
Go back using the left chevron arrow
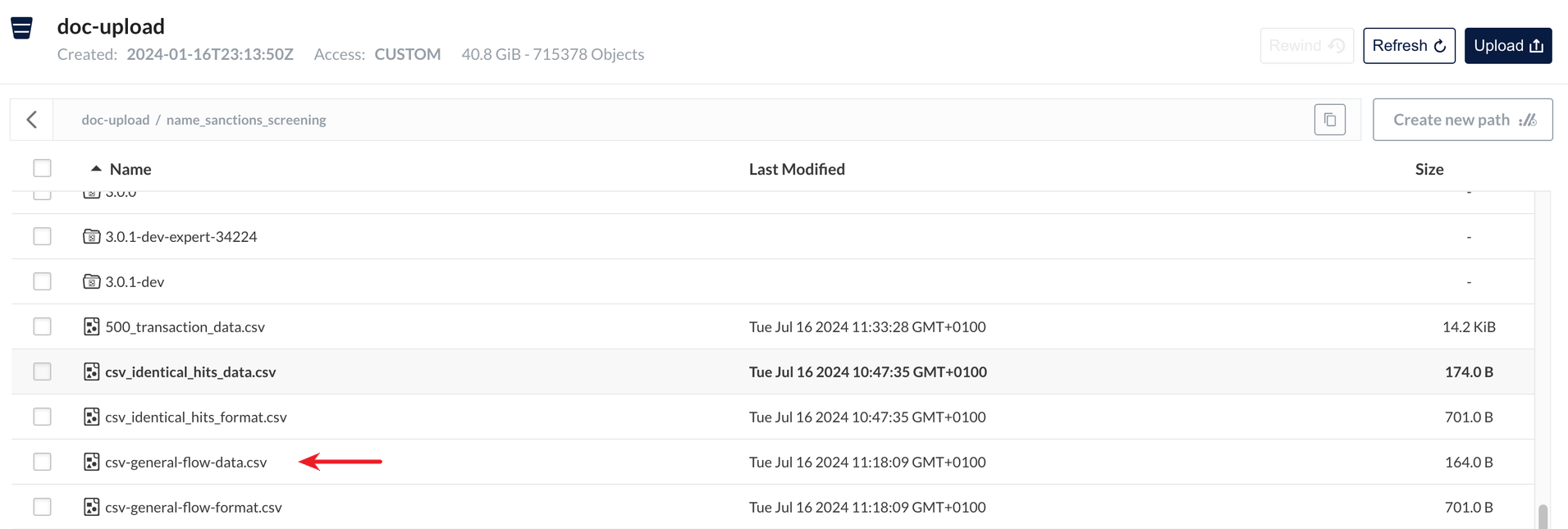click(32, 120)
